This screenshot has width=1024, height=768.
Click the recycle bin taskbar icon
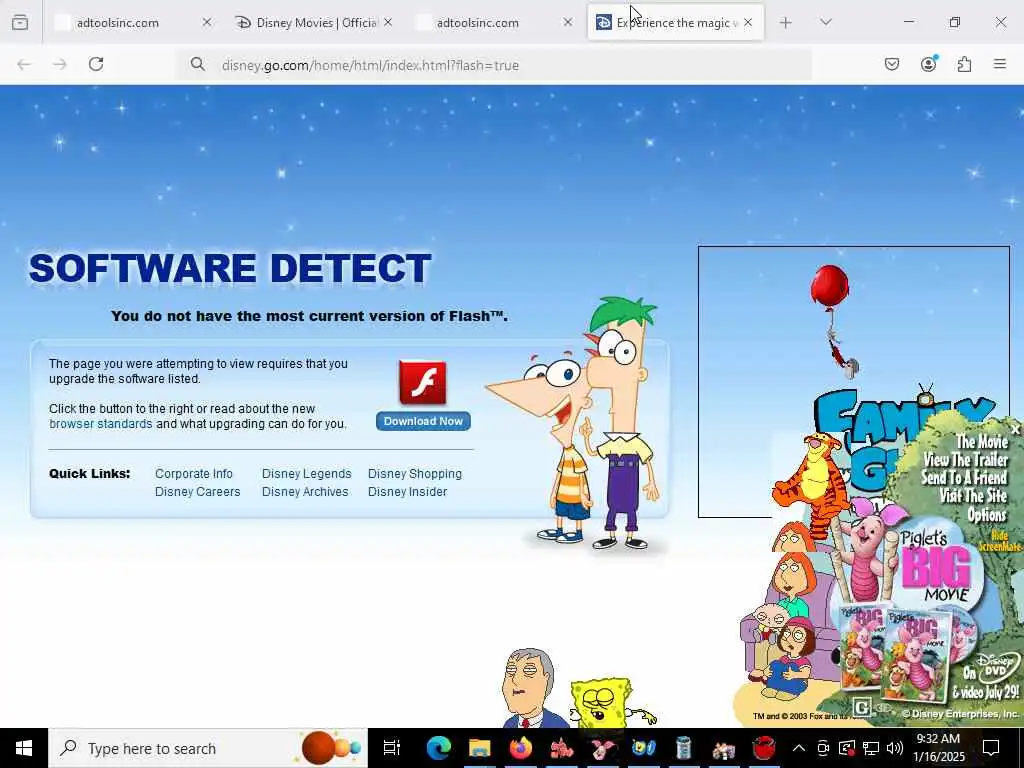(x=683, y=748)
